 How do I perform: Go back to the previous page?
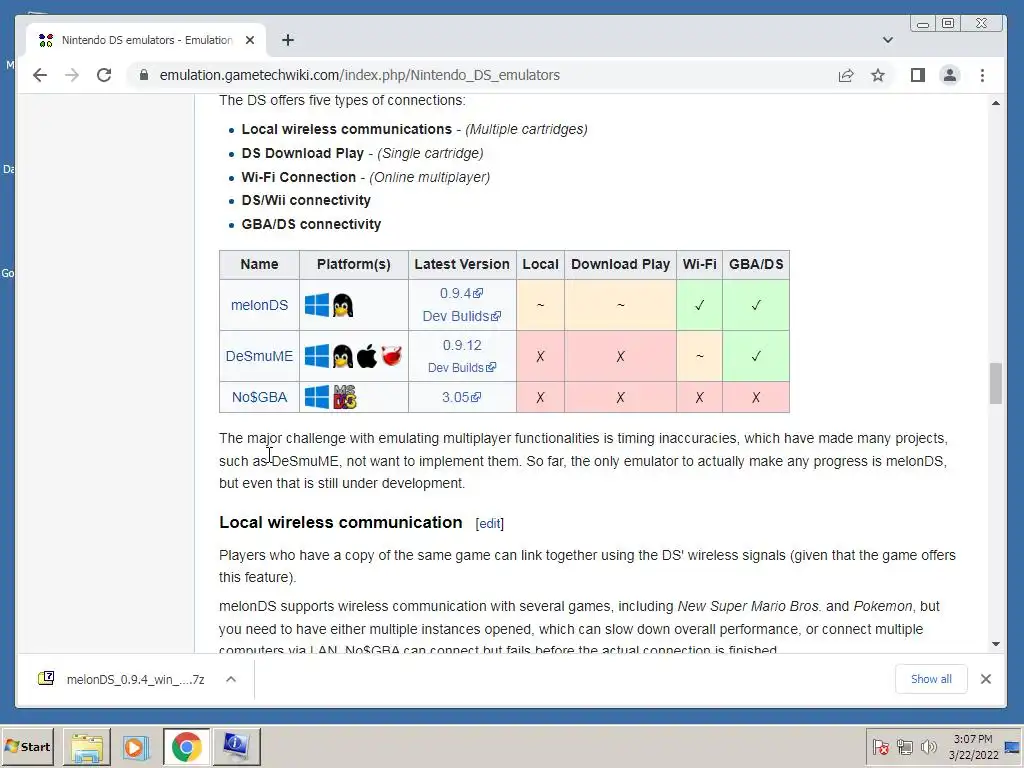click(40, 75)
